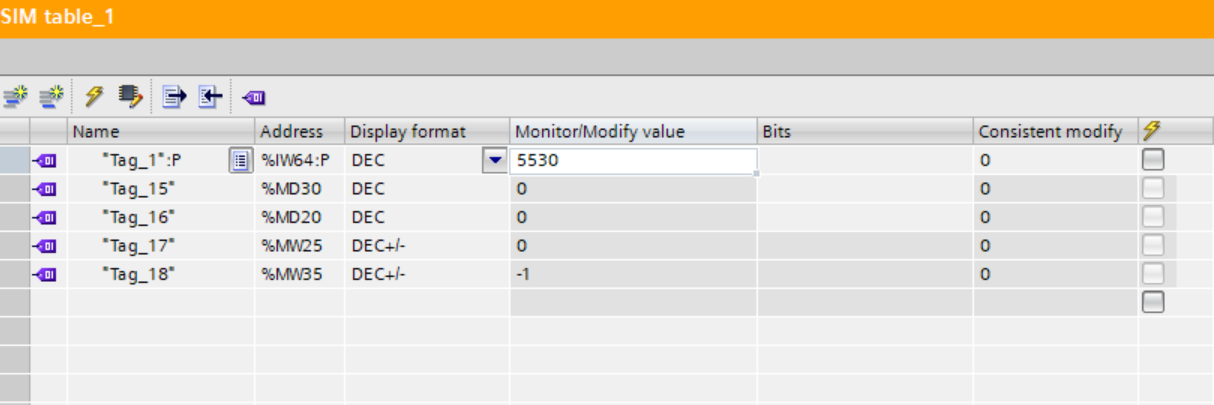Click the %MW35 address cell
The image size is (1214, 405).
tap(299, 273)
